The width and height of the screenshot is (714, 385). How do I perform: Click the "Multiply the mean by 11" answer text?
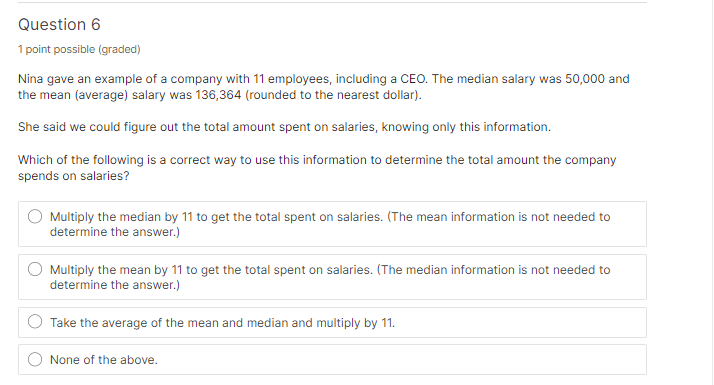pos(330,277)
